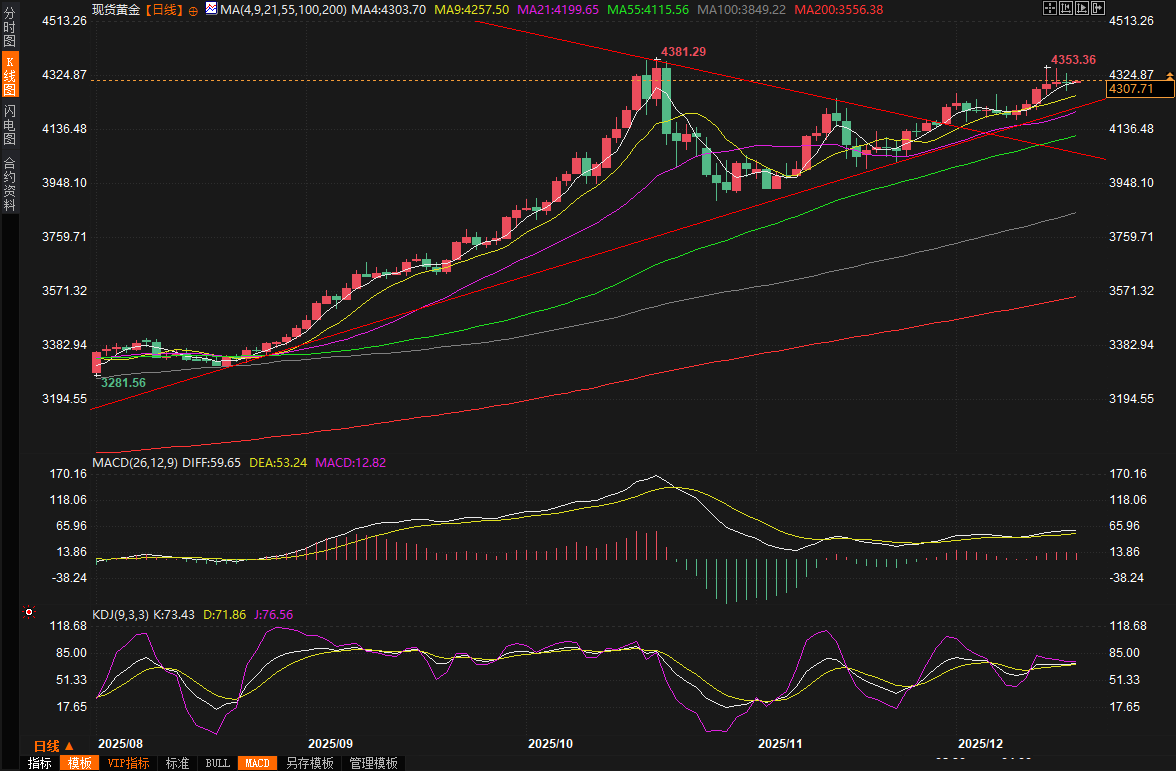Click the chart playback axis icon
The height and width of the screenshot is (771, 1176).
point(1081,8)
